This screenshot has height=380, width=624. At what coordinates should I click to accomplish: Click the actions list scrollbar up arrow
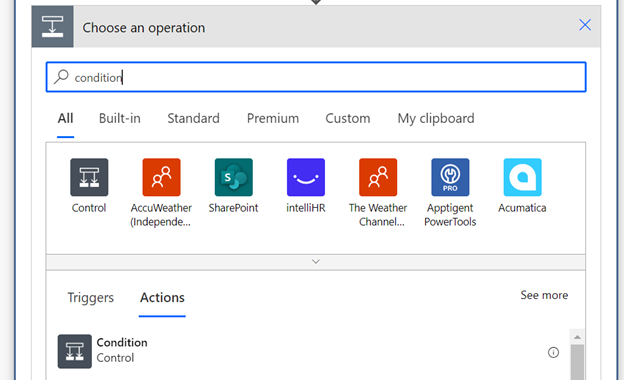tap(577, 337)
